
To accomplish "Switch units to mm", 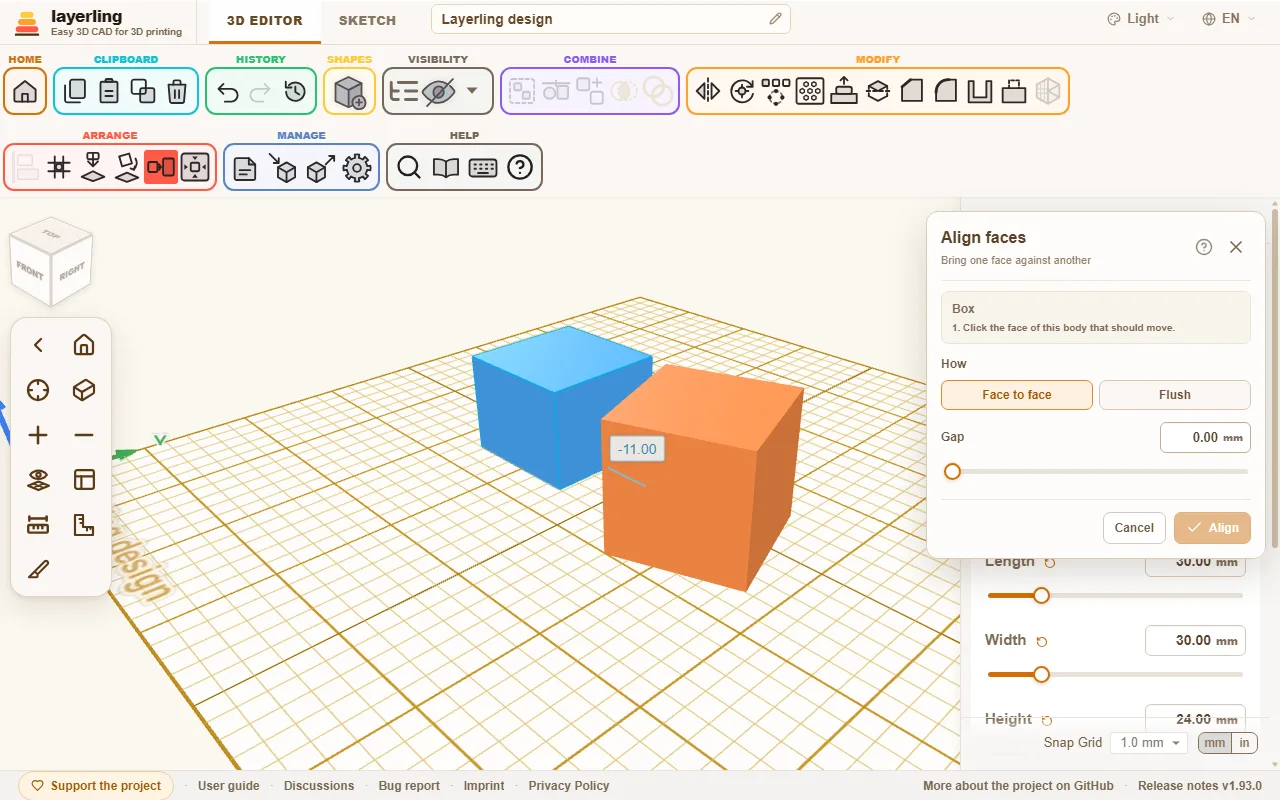I will pyautogui.click(x=1215, y=743).
